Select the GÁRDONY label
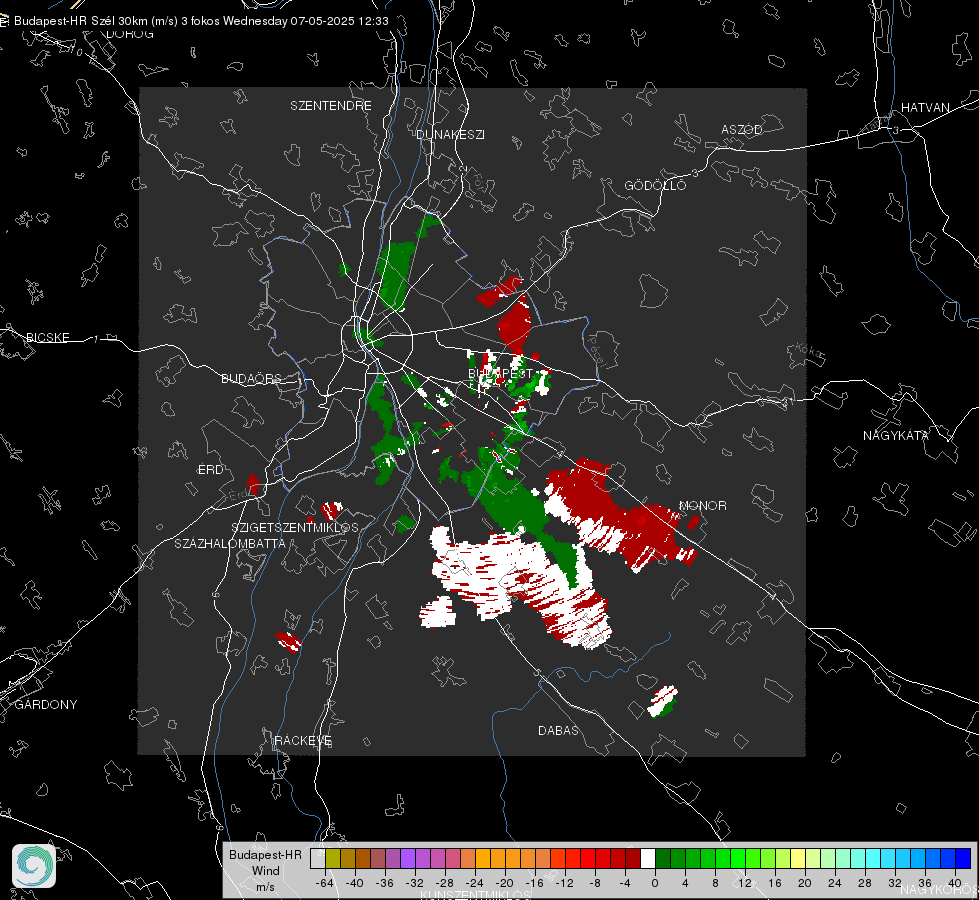Image resolution: width=979 pixels, height=900 pixels. click(x=46, y=705)
